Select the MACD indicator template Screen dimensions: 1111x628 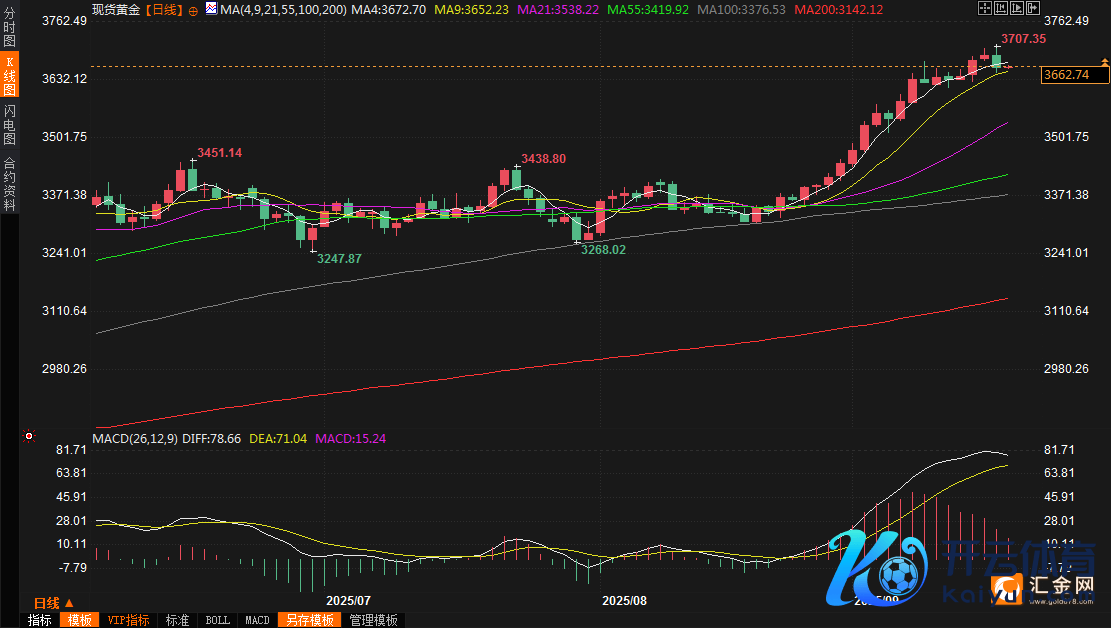pyautogui.click(x=257, y=620)
